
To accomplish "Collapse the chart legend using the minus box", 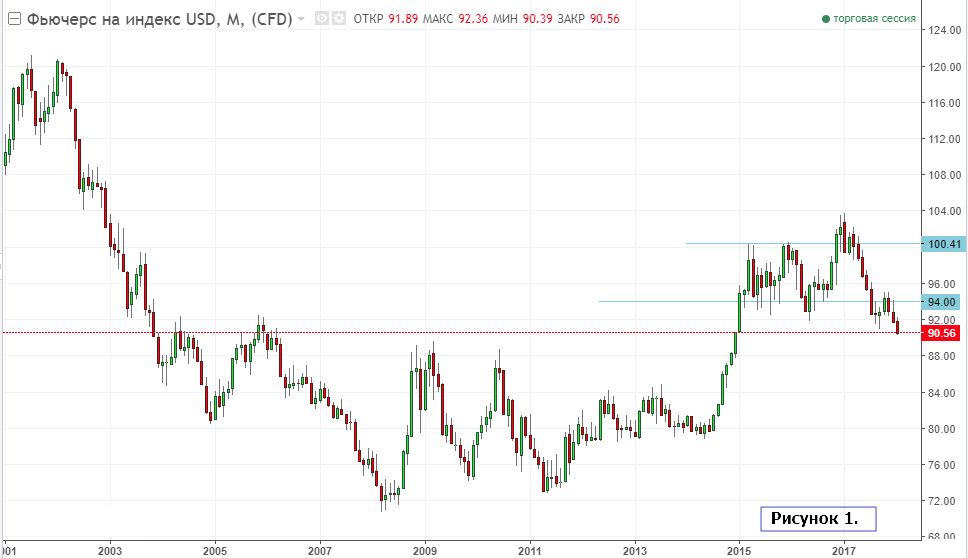I will [15, 19].
